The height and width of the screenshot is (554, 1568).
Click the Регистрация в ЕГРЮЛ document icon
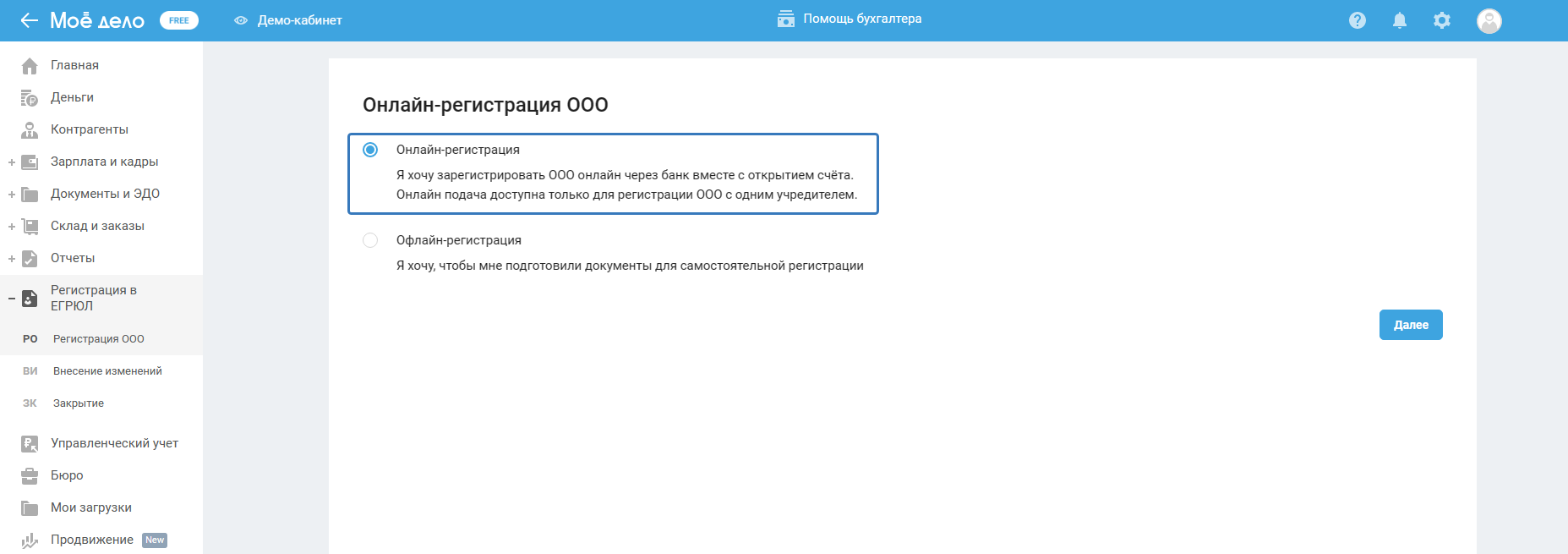tap(30, 298)
